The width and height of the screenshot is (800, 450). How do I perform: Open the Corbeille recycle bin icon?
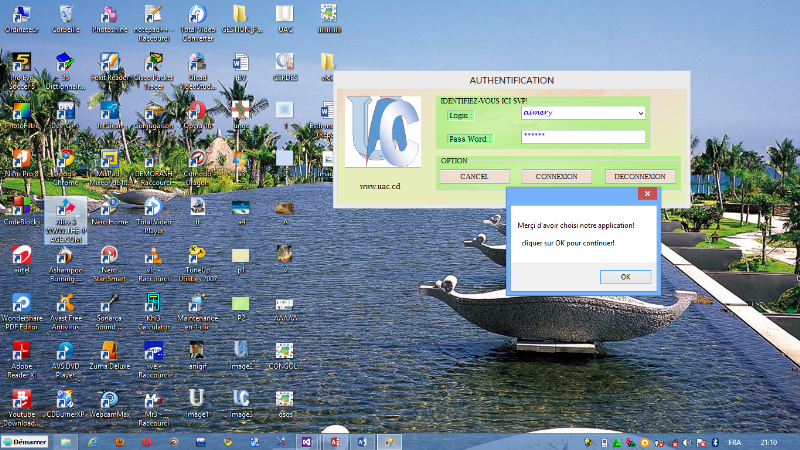click(66, 17)
